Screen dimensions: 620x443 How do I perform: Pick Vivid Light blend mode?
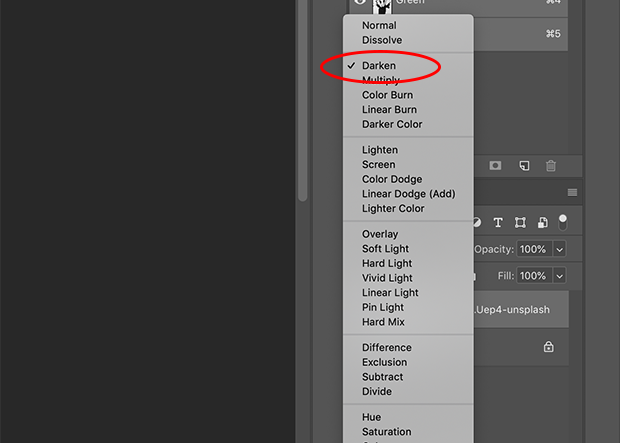click(408, 278)
